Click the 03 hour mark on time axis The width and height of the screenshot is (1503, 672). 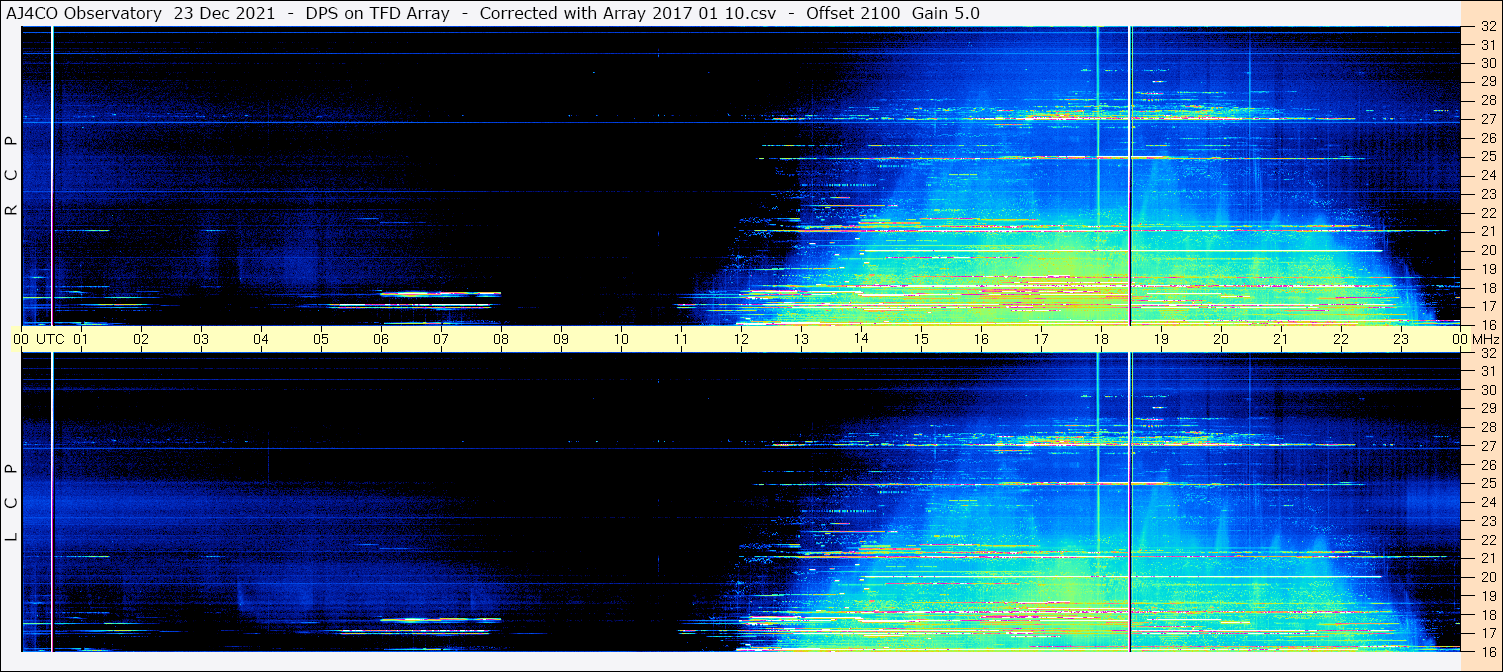point(201,339)
